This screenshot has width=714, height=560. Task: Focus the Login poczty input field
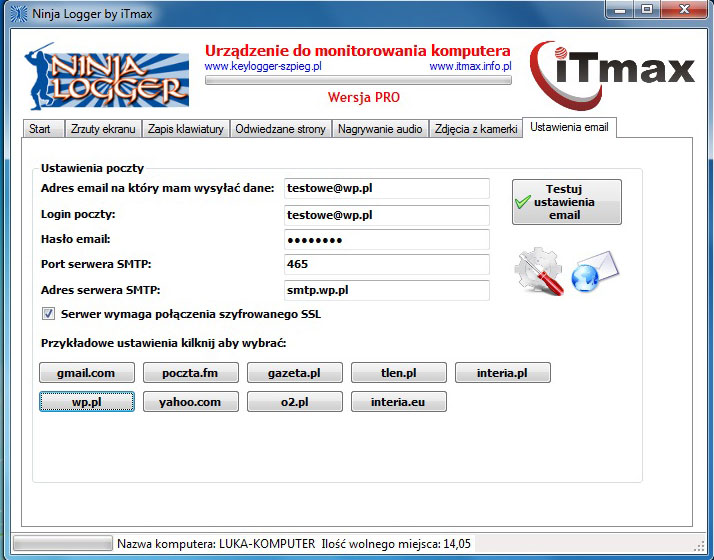click(387, 215)
